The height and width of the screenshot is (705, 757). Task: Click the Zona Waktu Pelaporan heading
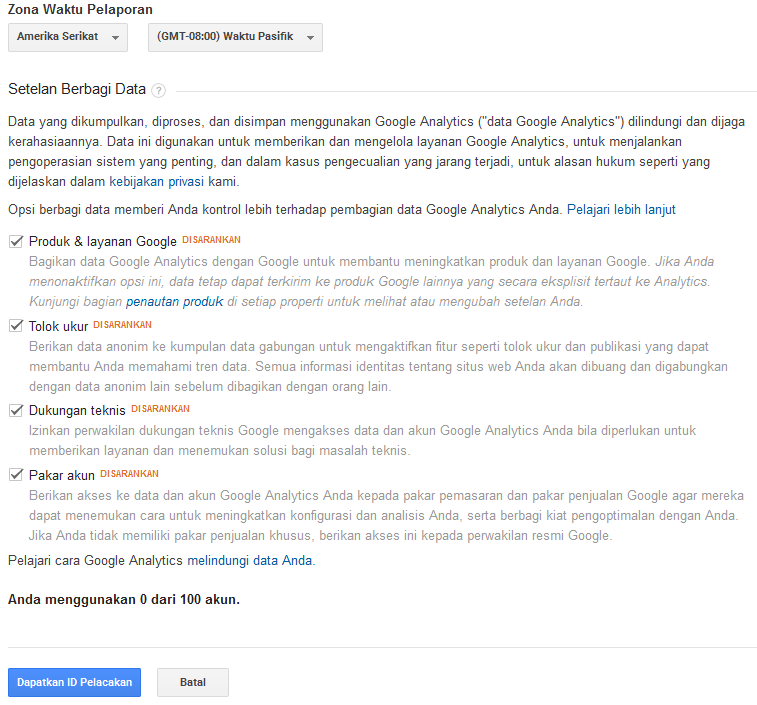point(80,9)
